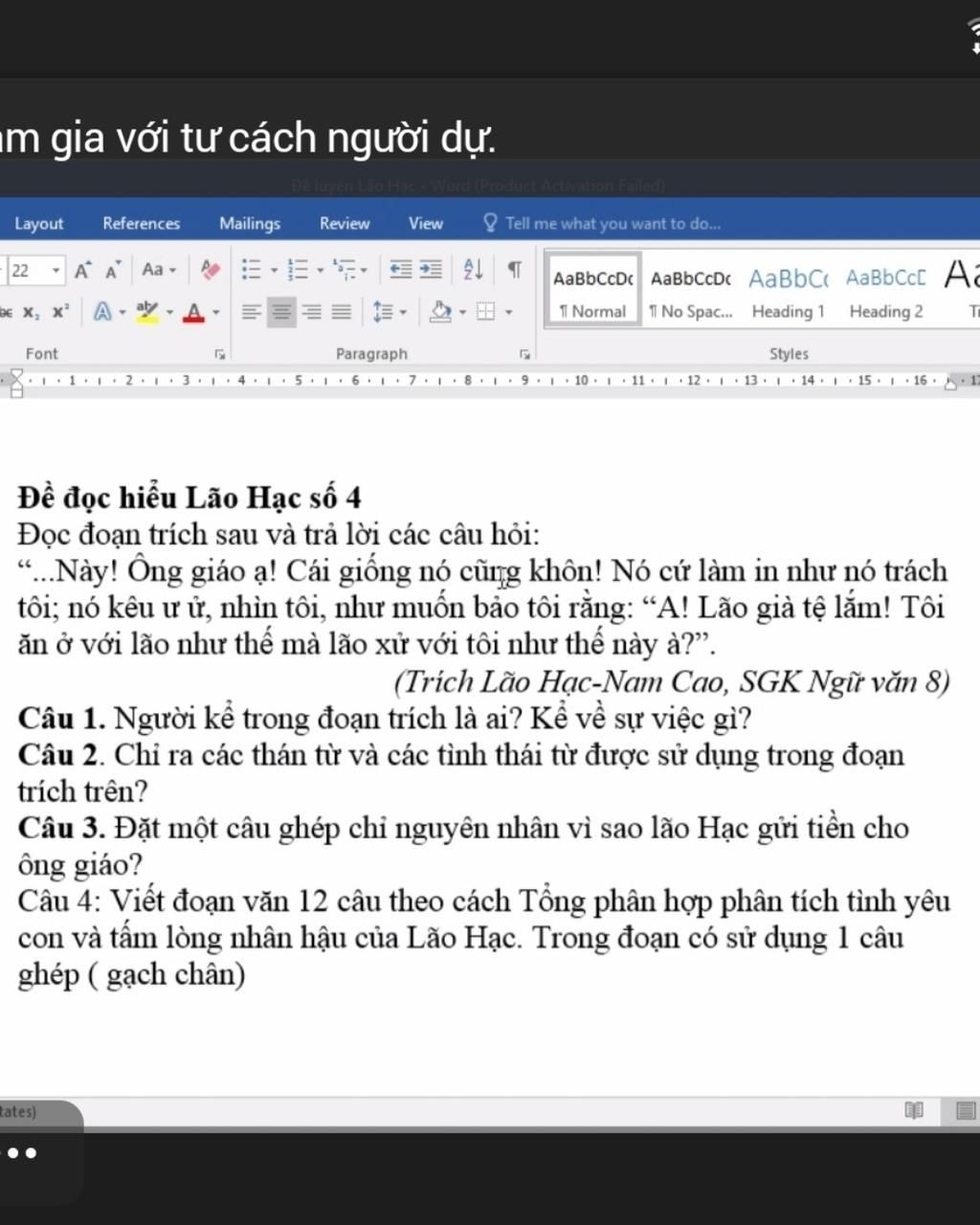Expand shading color dropdown arrow
Image resolution: width=980 pixels, height=1225 pixels.
click(x=462, y=313)
